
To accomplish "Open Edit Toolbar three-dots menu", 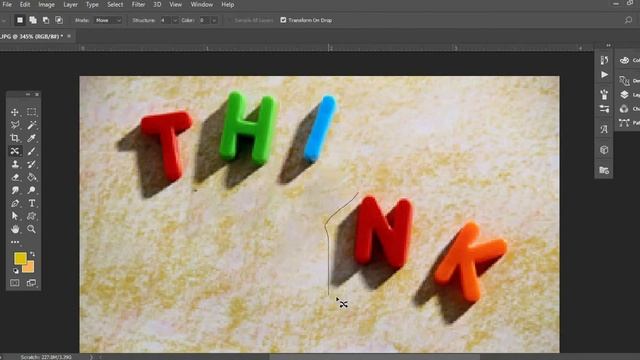I will (15, 242).
